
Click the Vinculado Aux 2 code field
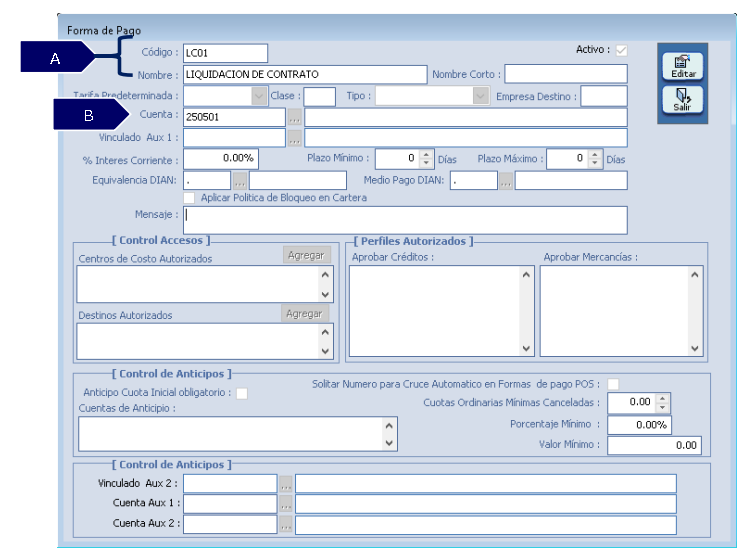[230, 484]
